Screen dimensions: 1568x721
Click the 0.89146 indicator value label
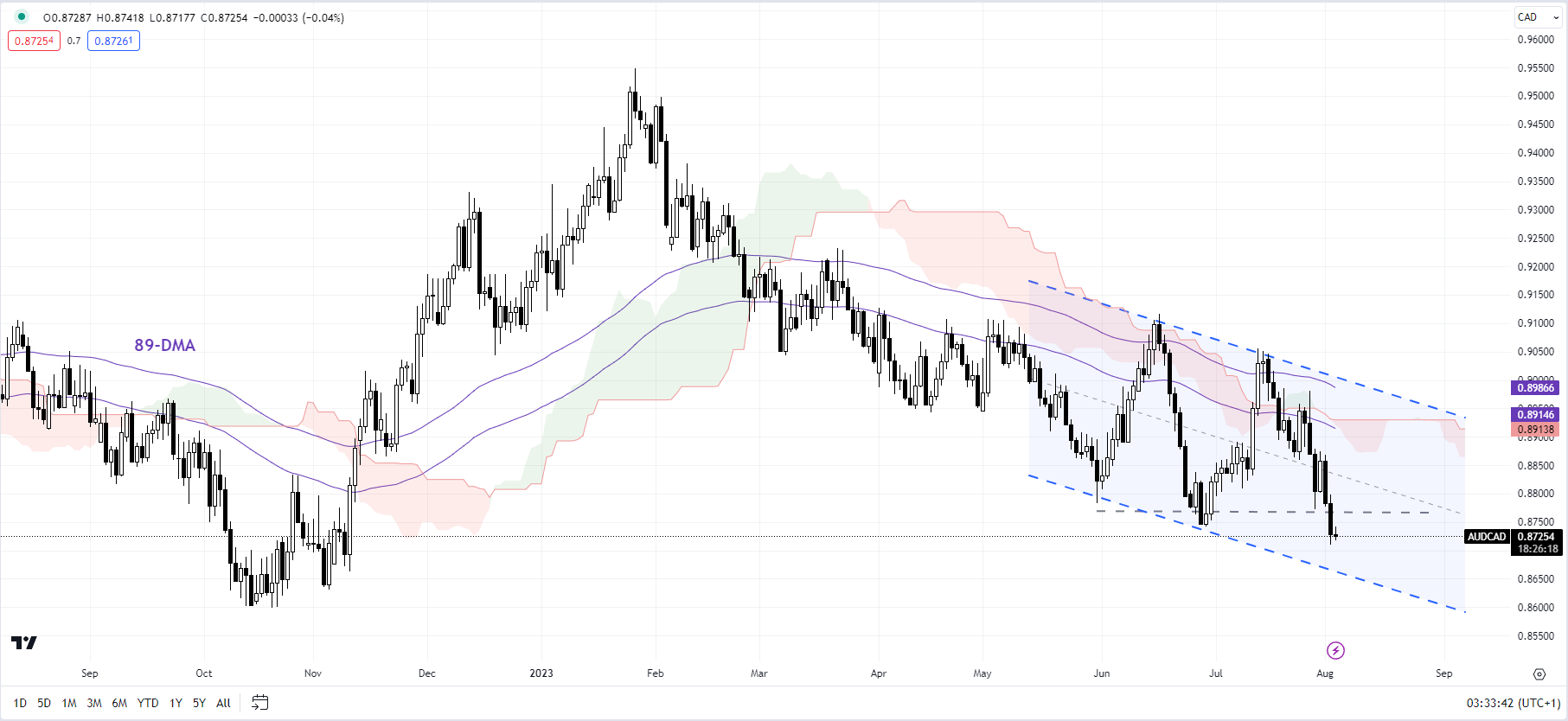point(1536,415)
